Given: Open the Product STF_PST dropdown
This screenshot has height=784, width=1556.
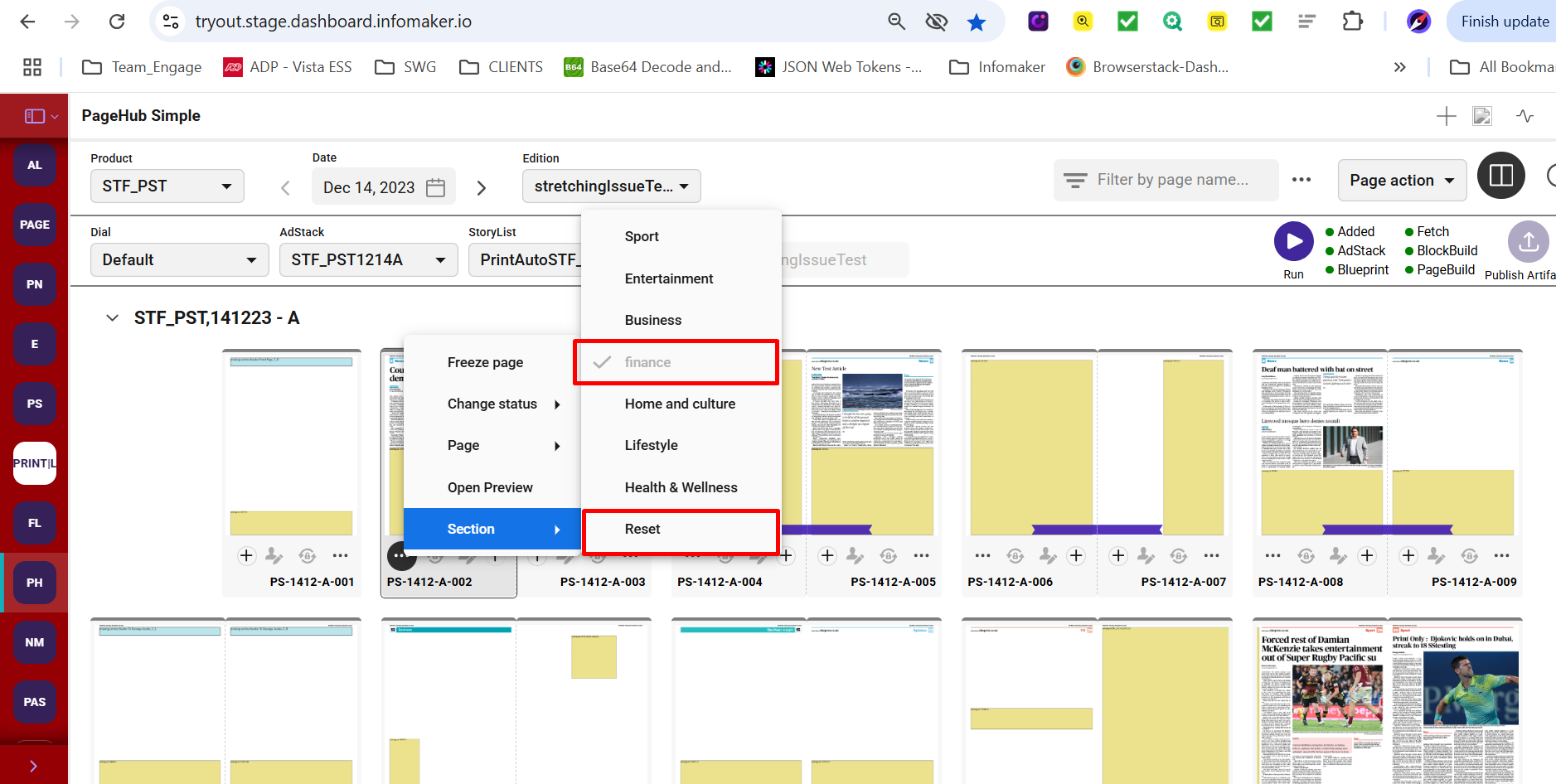Looking at the screenshot, I should coord(167,186).
